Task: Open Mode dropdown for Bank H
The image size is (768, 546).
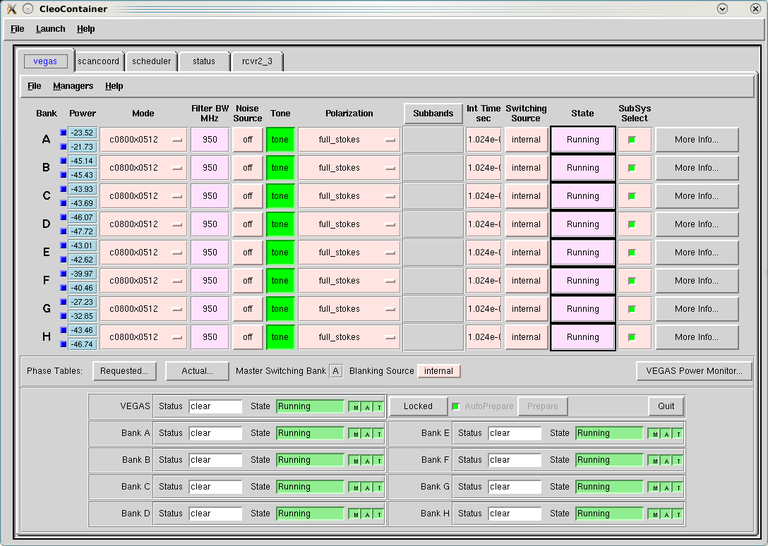Action: click(x=143, y=337)
